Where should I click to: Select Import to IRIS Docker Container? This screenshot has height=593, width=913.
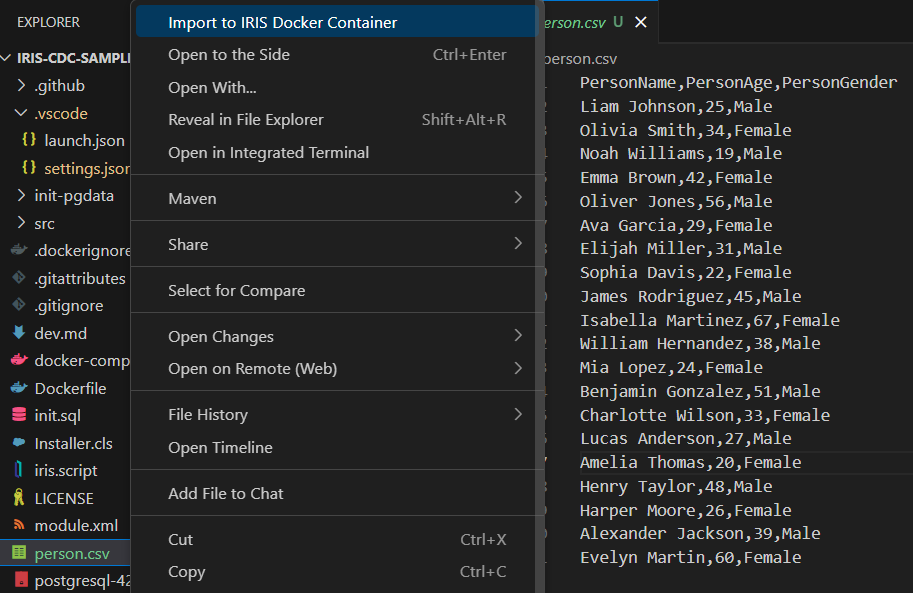point(282,22)
